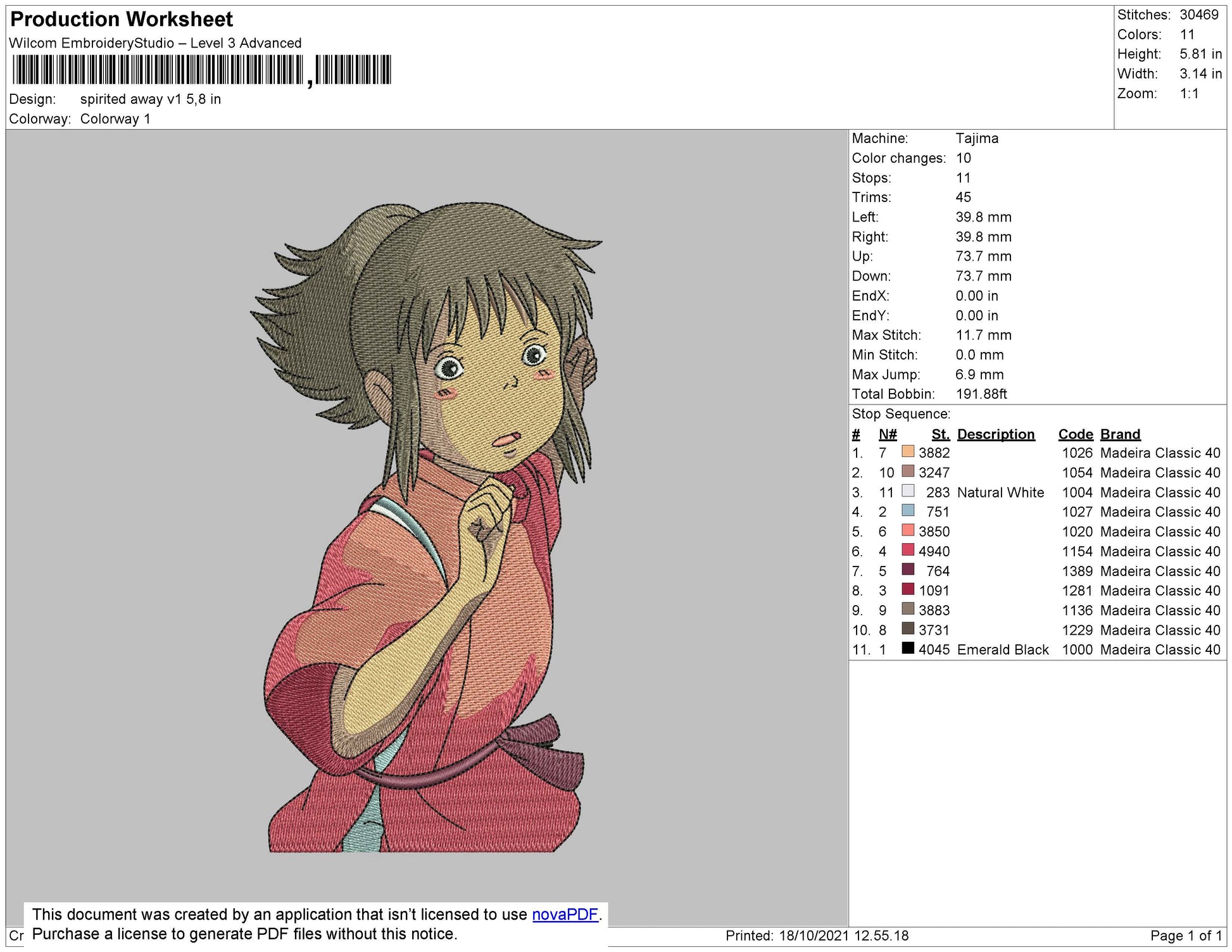Click the Colorway 1 text
Image resolution: width=1232 pixels, height=952 pixels.
tap(115, 119)
